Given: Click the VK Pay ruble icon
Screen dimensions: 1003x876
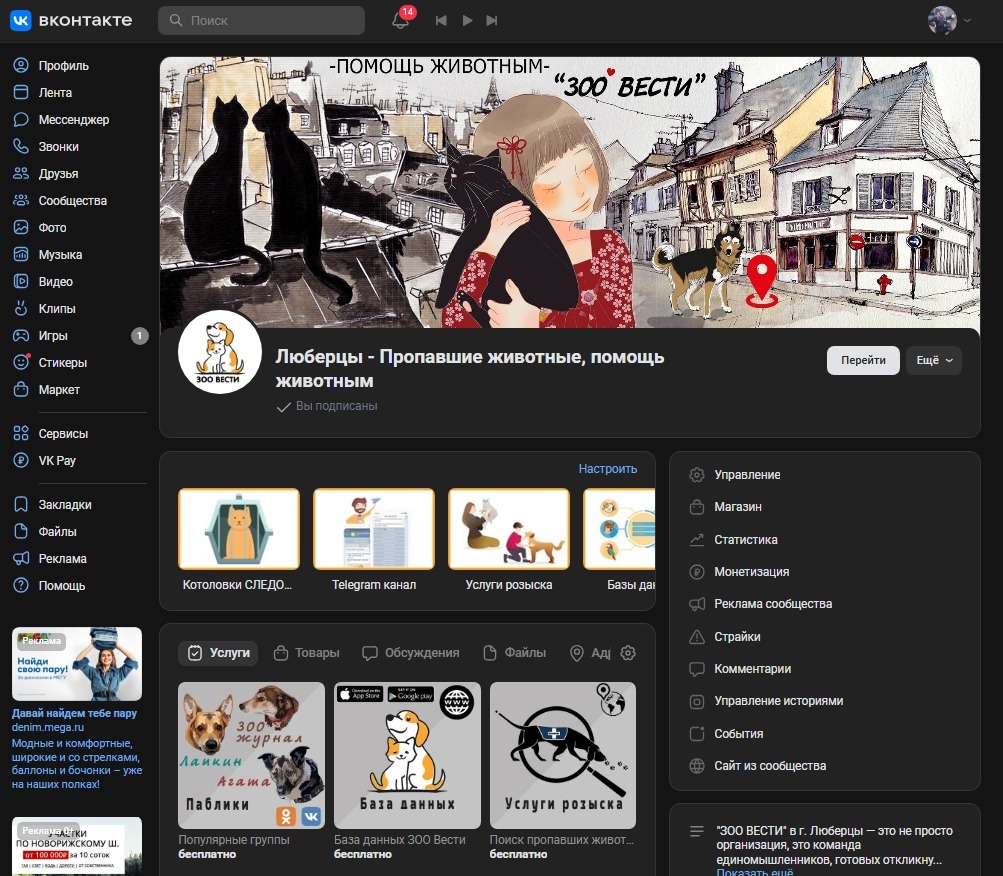Looking at the screenshot, I should 21,460.
